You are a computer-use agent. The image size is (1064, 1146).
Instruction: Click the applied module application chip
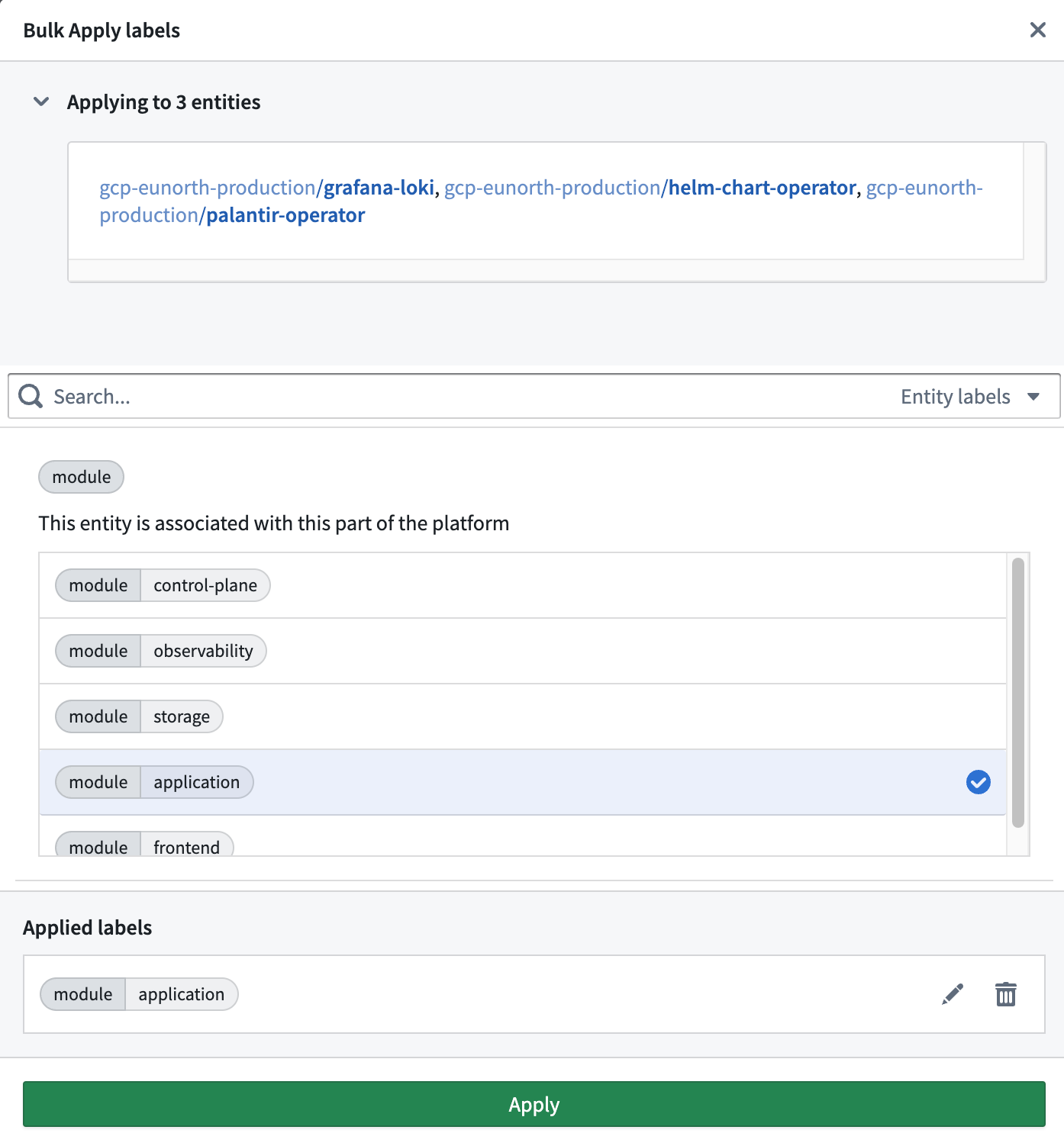(139, 994)
